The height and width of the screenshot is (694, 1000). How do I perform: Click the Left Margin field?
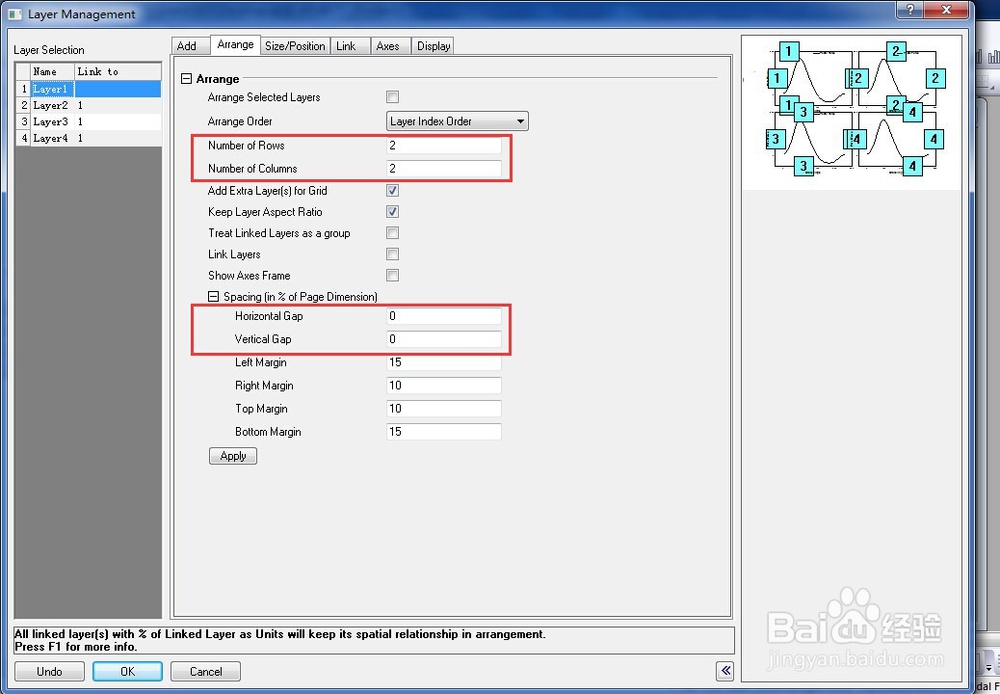tap(444, 362)
